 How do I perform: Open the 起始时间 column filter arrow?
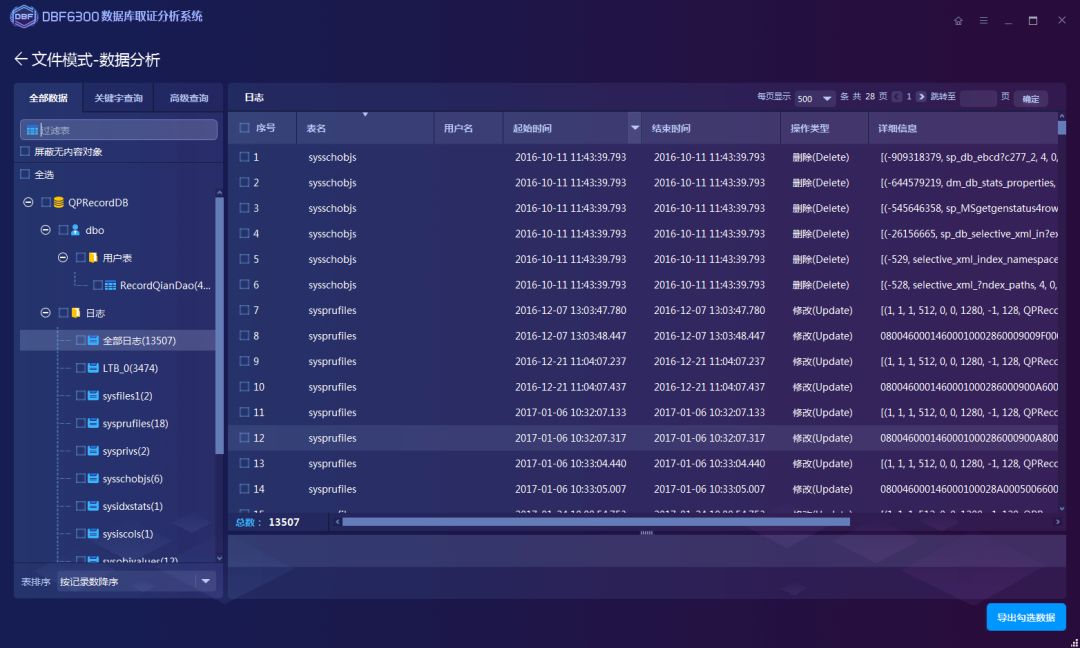coord(634,128)
